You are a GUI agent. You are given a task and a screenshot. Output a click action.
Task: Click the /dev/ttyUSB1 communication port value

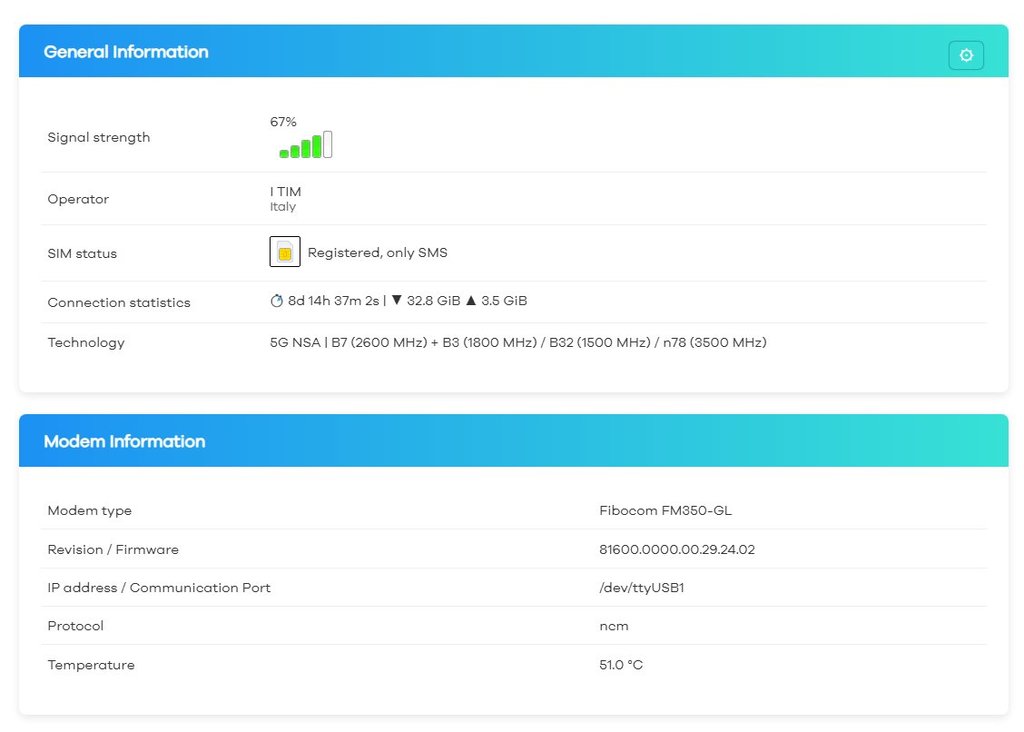click(x=641, y=587)
